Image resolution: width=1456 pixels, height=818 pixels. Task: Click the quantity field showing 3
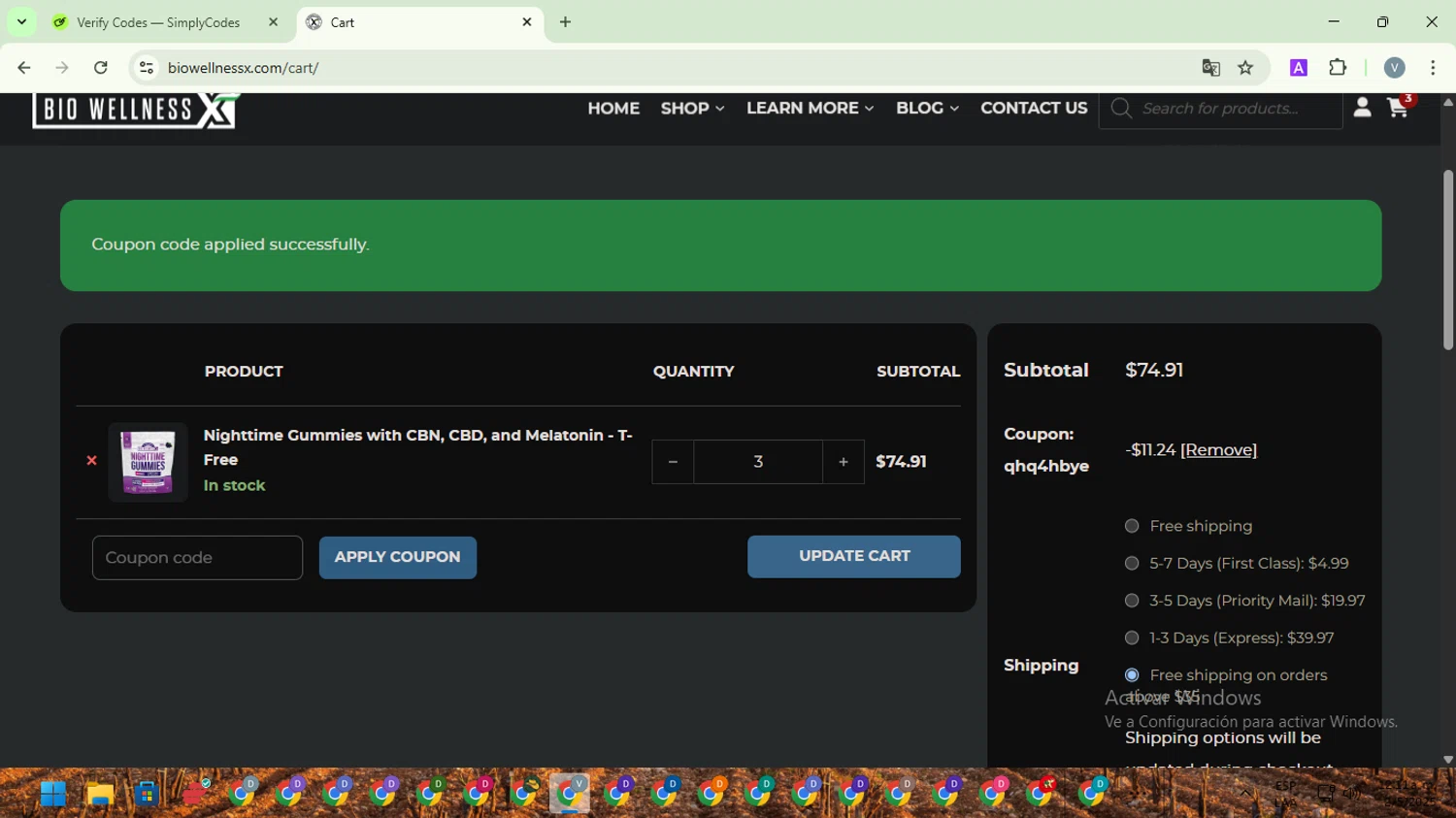point(758,462)
